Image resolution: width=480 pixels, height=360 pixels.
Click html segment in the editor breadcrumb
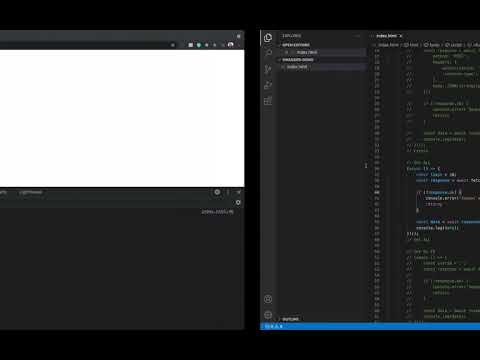[x=411, y=45]
